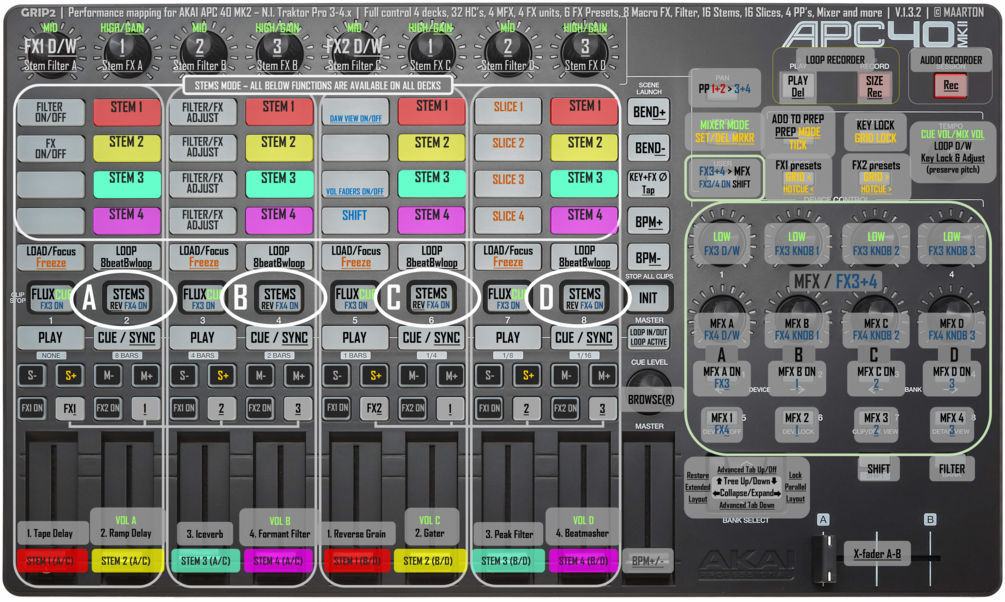Screen dimensions: 1005x602
Task: Select the MFX 1 FX4 button
Action: point(722,424)
